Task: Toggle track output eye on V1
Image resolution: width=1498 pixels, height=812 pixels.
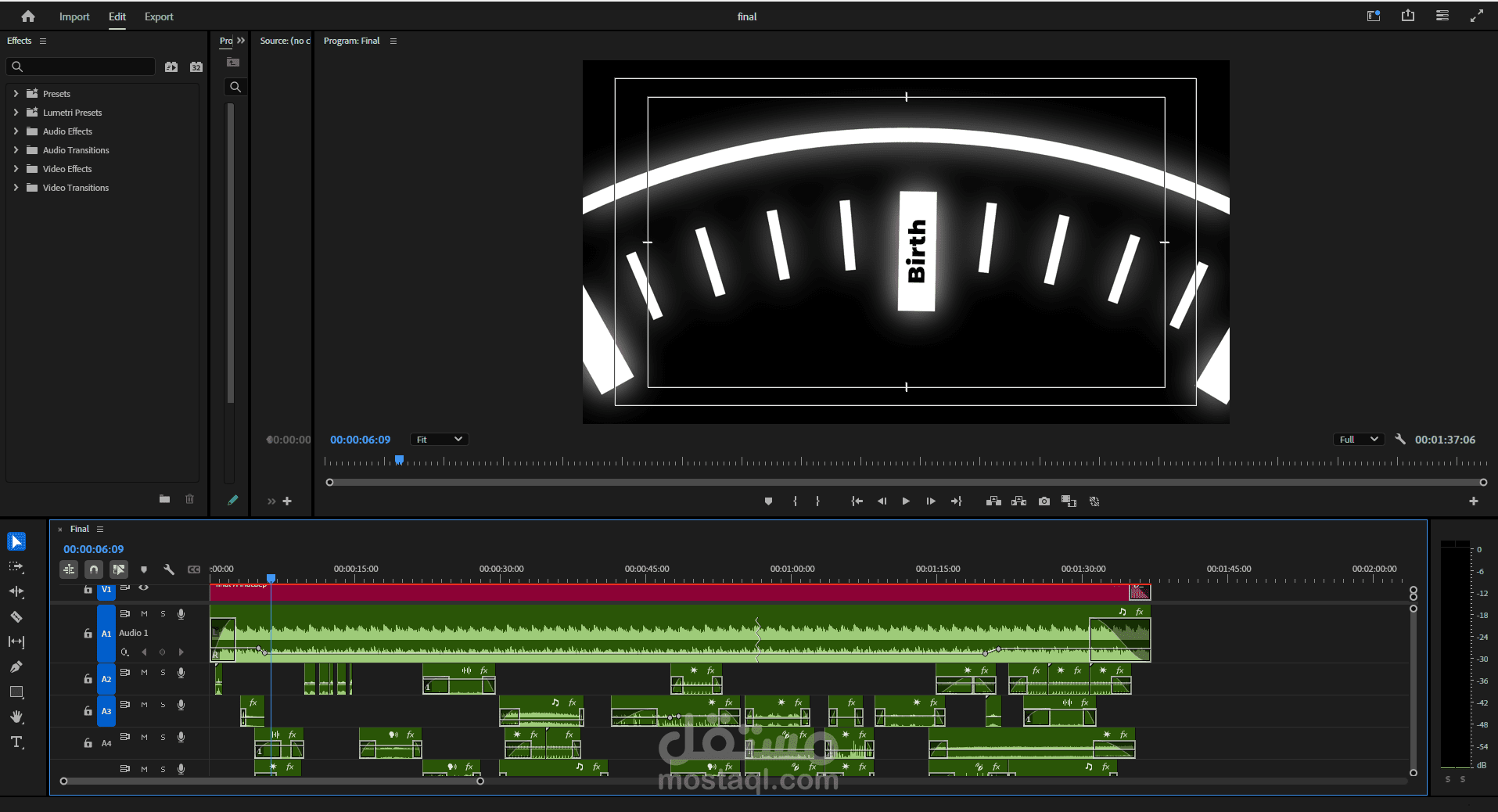Action: coord(144,587)
